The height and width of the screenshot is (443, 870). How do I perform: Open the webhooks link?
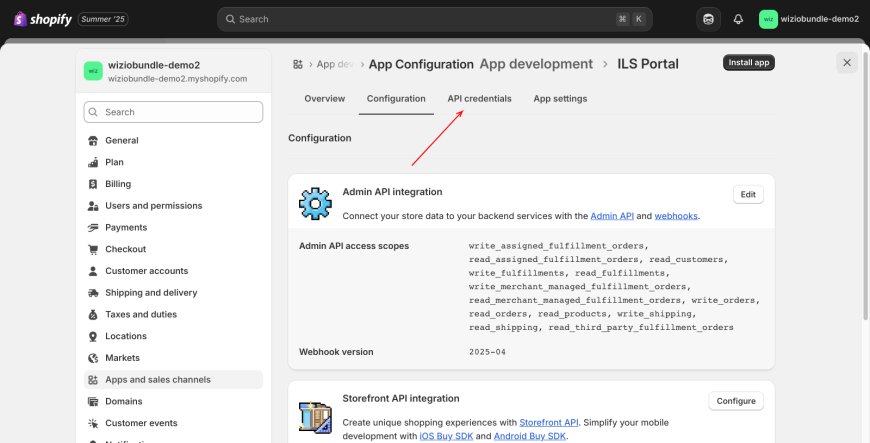pyautogui.click(x=676, y=216)
